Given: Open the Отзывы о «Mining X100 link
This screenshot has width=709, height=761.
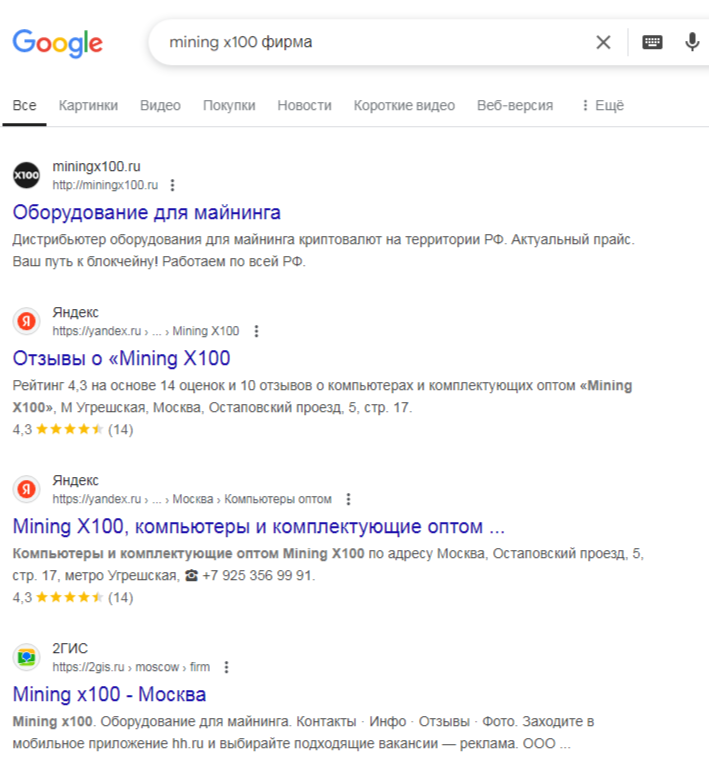Looking at the screenshot, I should click(121, 358).
